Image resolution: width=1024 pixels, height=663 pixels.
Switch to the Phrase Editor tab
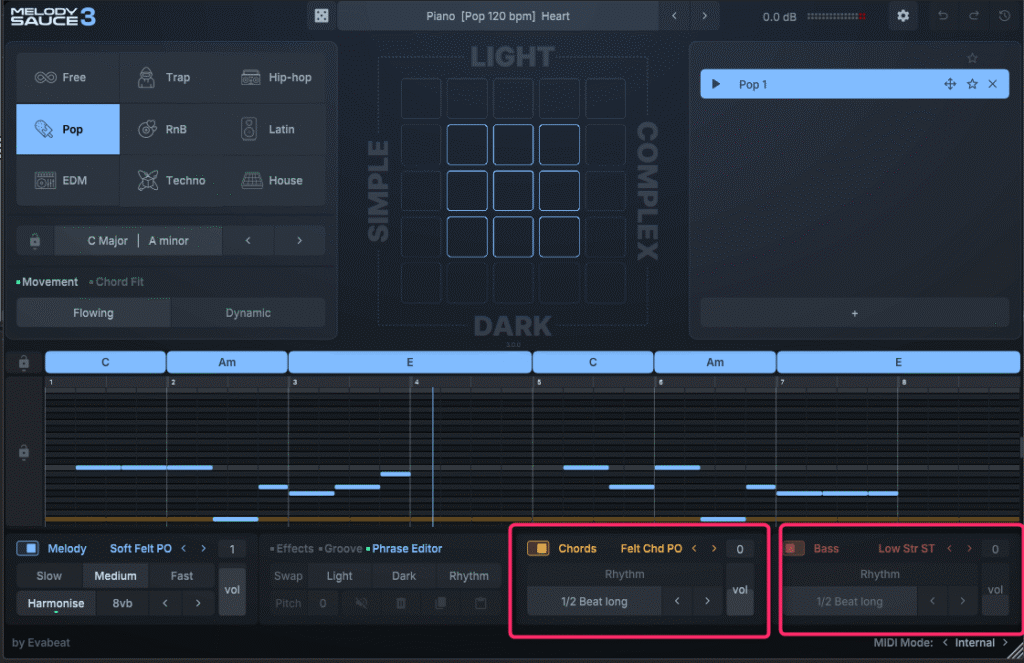(x=406, y=548)
